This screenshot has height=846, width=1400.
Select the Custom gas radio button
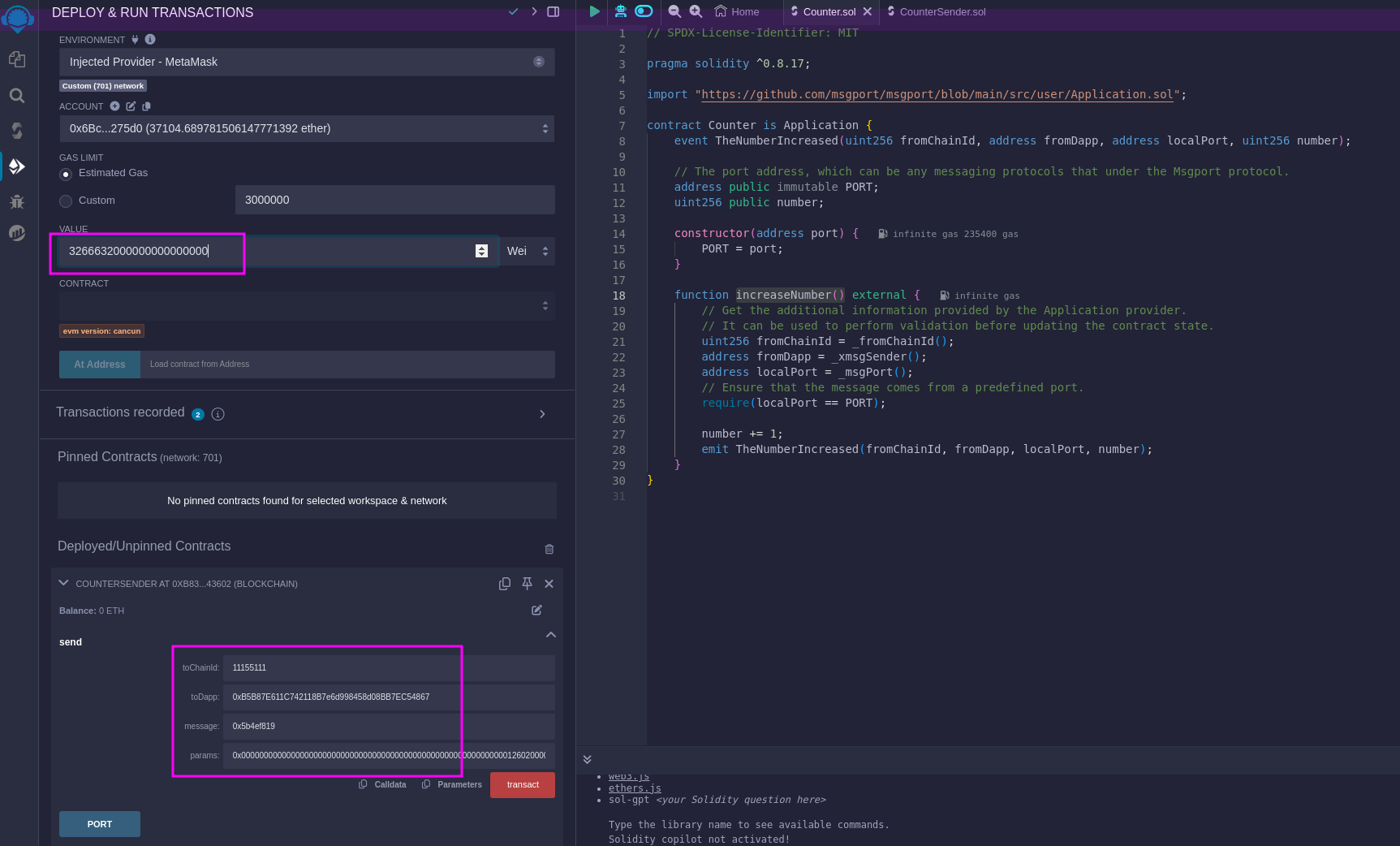[66, 201]
